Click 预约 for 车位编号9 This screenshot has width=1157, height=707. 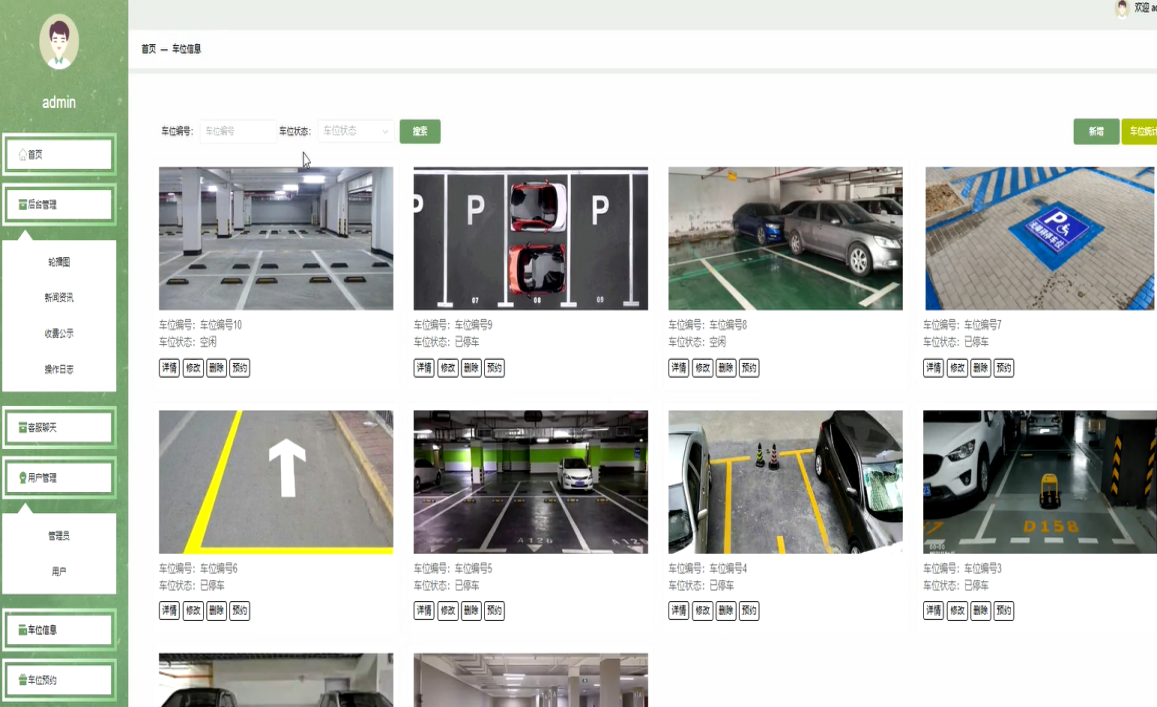pyautogui.click(x=494, y=368)
